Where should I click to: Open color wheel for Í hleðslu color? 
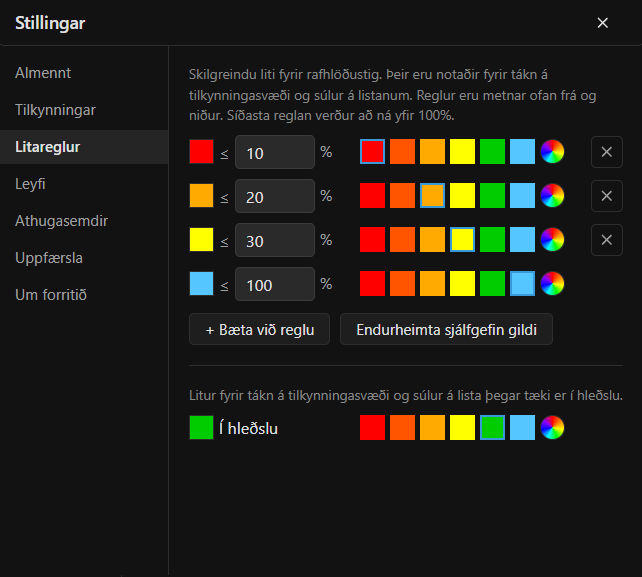click(552, 428)
